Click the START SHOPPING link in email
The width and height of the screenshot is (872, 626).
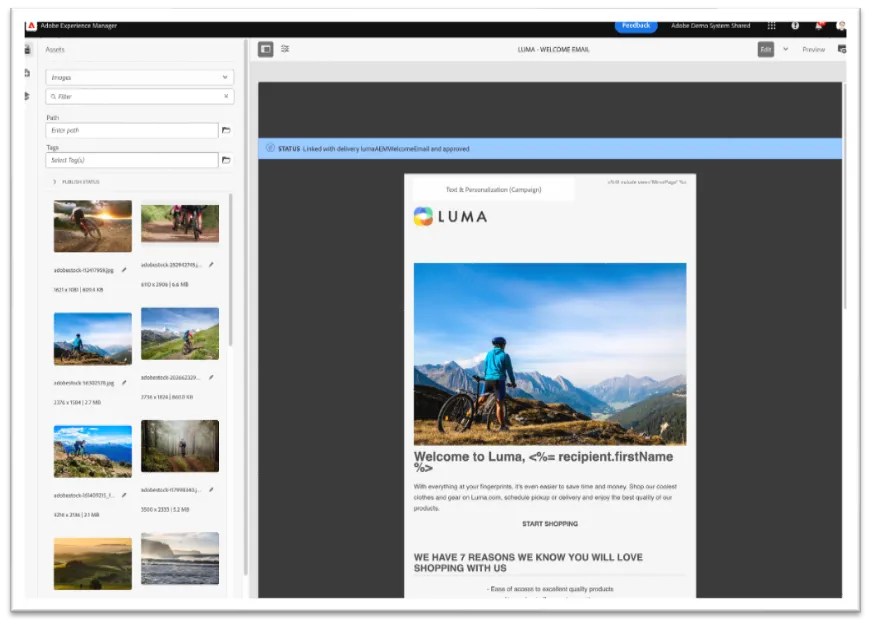549,524
